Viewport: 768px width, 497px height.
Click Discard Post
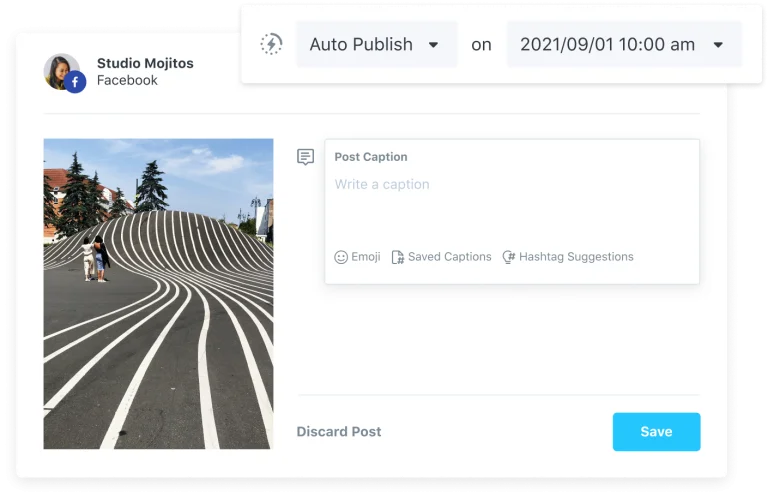coord(339,432)
